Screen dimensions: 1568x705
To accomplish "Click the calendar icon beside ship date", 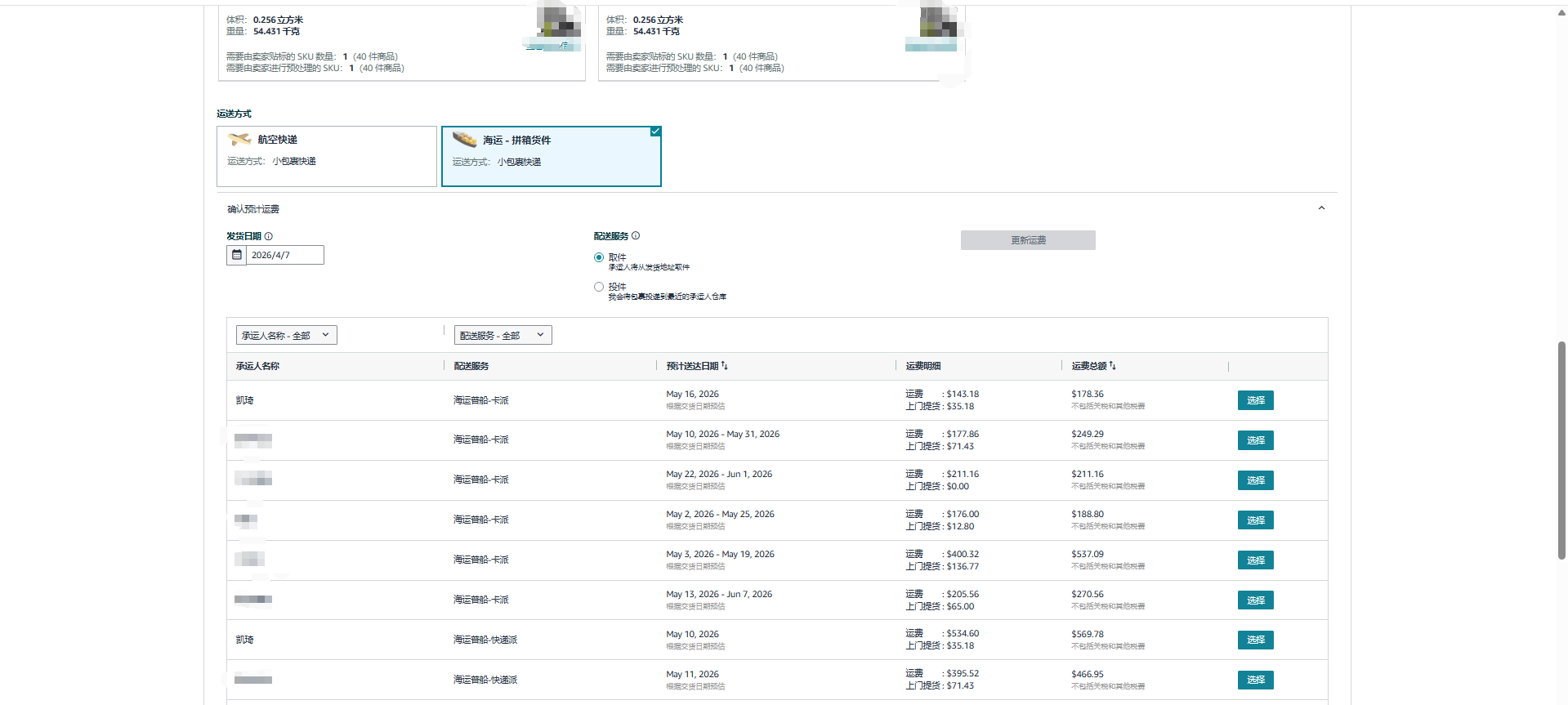I will coord(237,255).
